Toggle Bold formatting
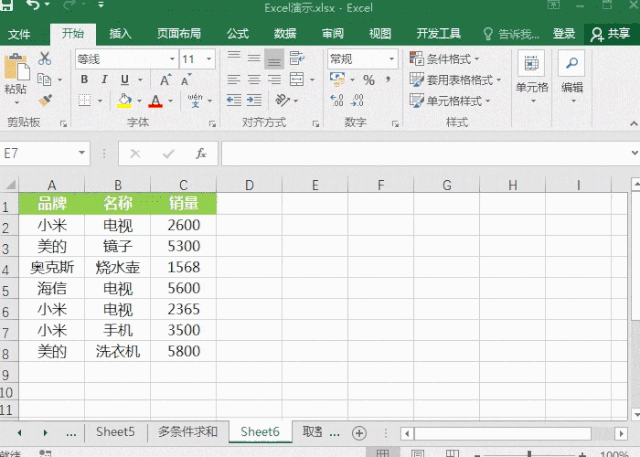 coord(84,79)
